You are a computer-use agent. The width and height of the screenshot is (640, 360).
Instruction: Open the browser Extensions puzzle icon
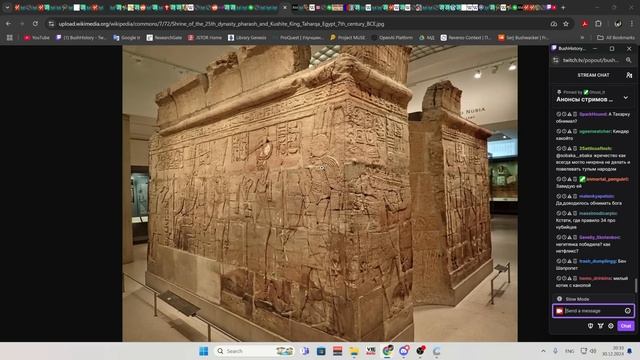(x=598, y=24)
